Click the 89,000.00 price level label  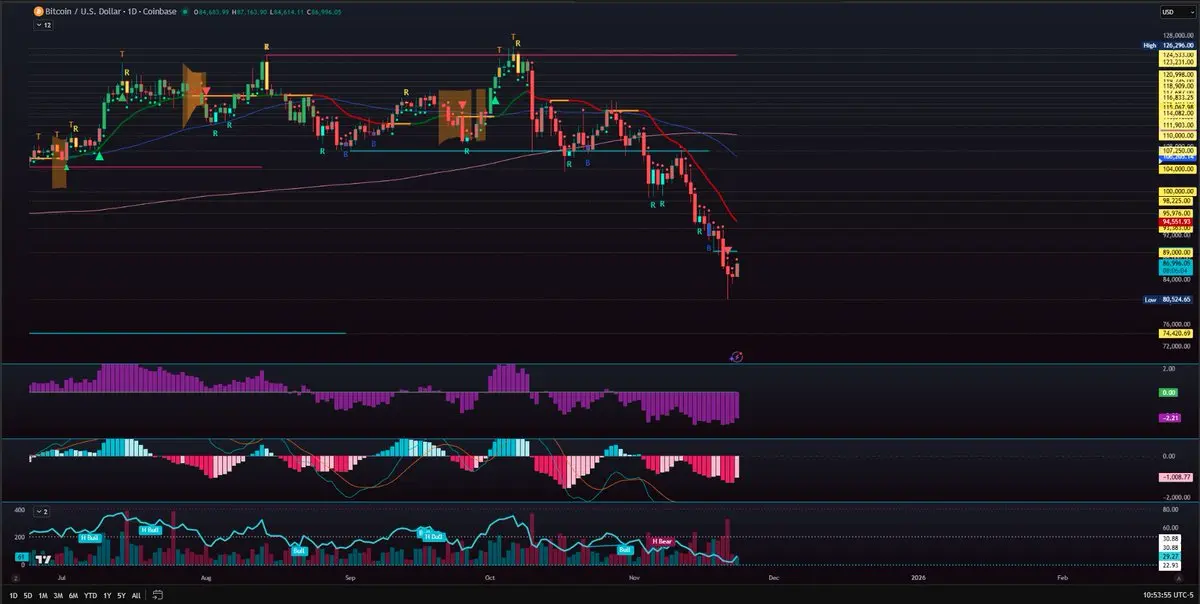click(x=1178, y=252)
